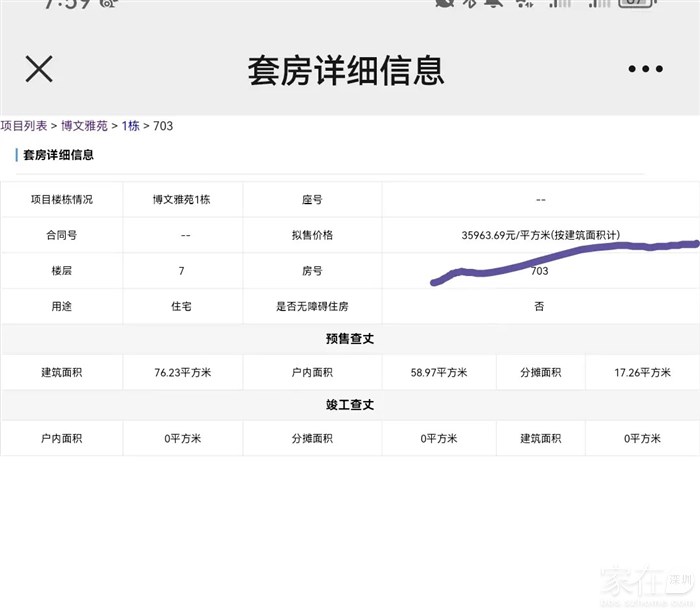Screen dimensions: 700x610
Task: Open the three-dot more options menu
Action: [645, 69]
